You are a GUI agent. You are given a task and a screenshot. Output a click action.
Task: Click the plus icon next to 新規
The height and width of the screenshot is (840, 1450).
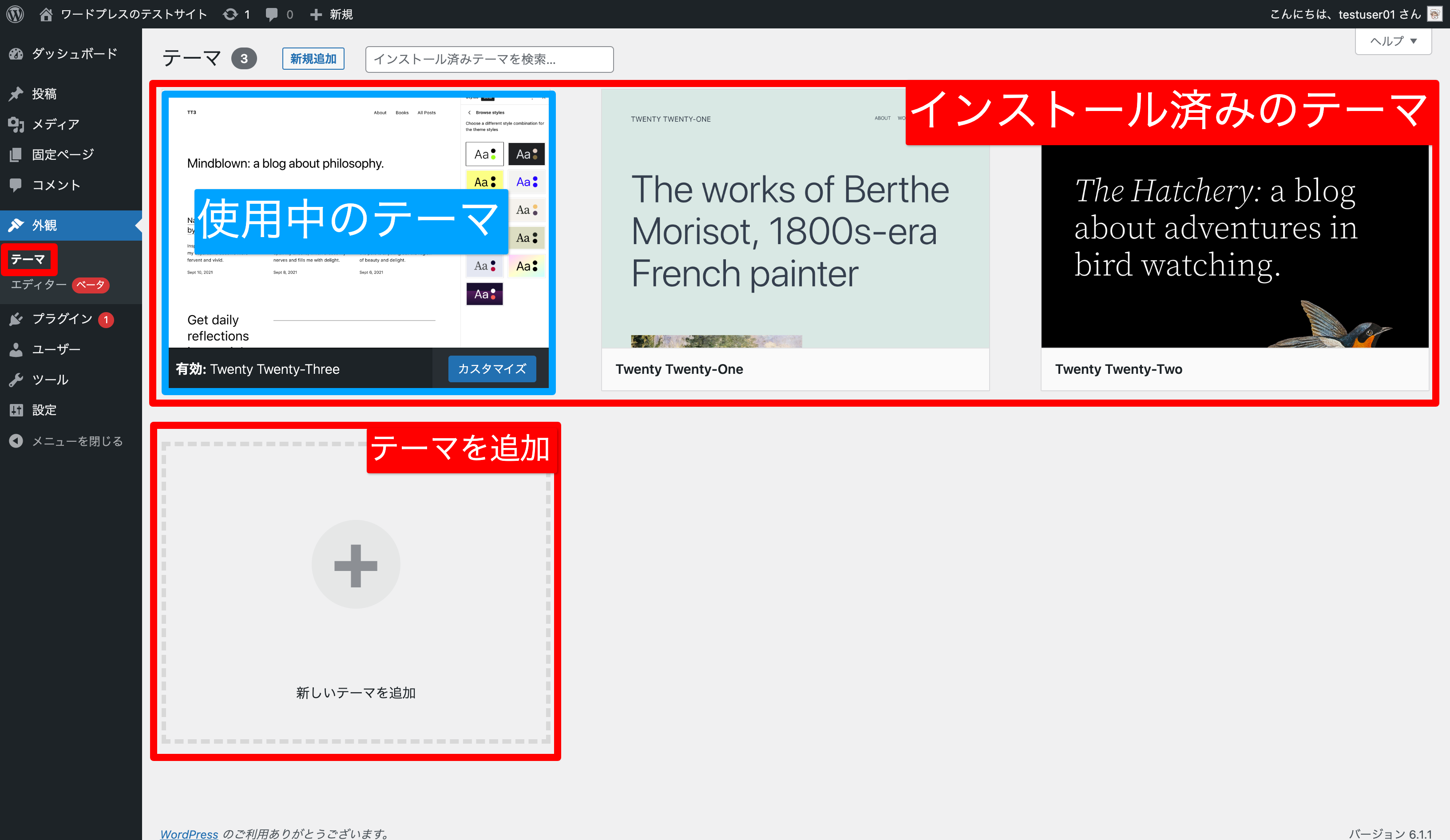(x=316, y=14)
